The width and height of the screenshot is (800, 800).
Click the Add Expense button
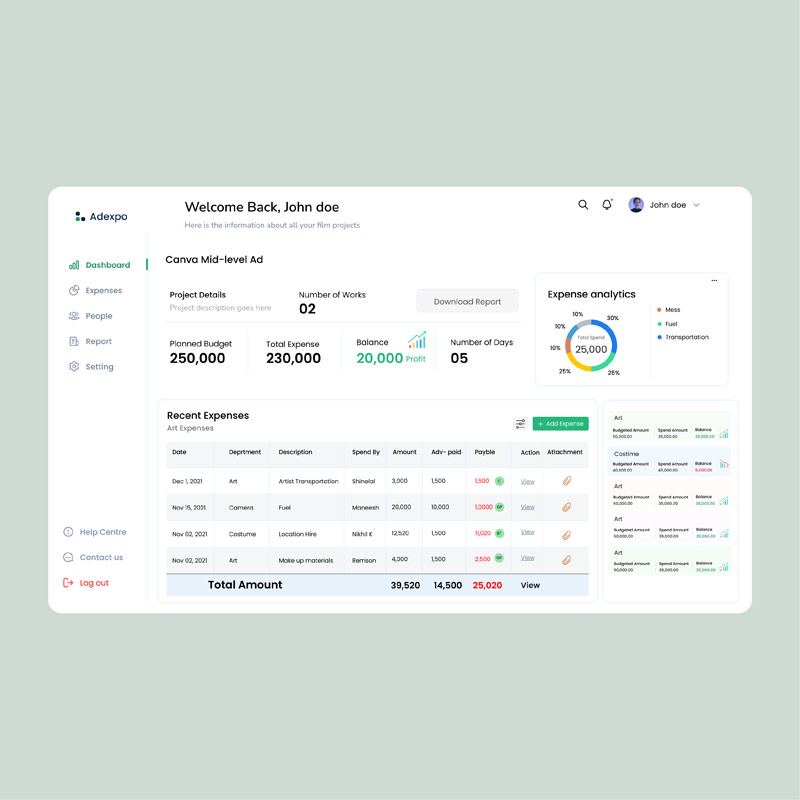click(560, 424)
